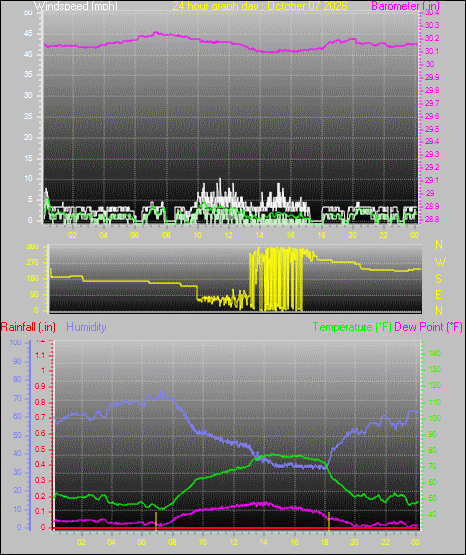The height and width of the screenshot is (555, 466).
Task: Click the 270 degree wind direction label
Action: click(32, 263)
